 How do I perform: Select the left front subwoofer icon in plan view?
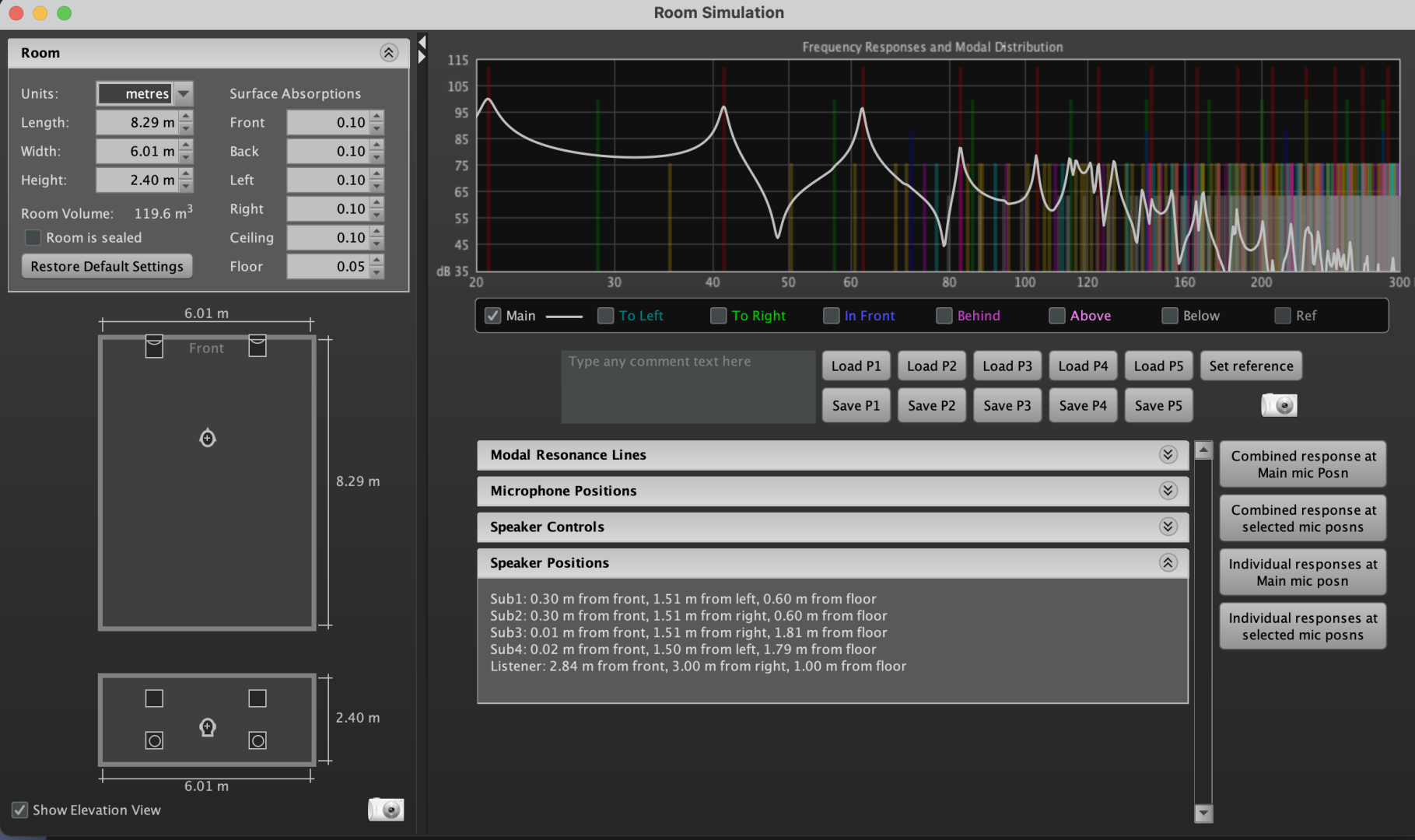coord(154,346)
